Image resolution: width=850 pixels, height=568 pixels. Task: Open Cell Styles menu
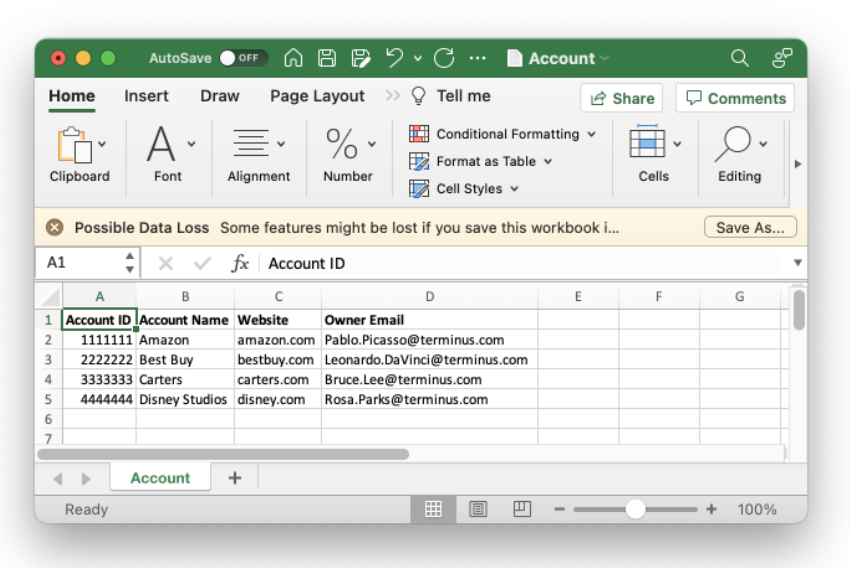tap(464, 189)
